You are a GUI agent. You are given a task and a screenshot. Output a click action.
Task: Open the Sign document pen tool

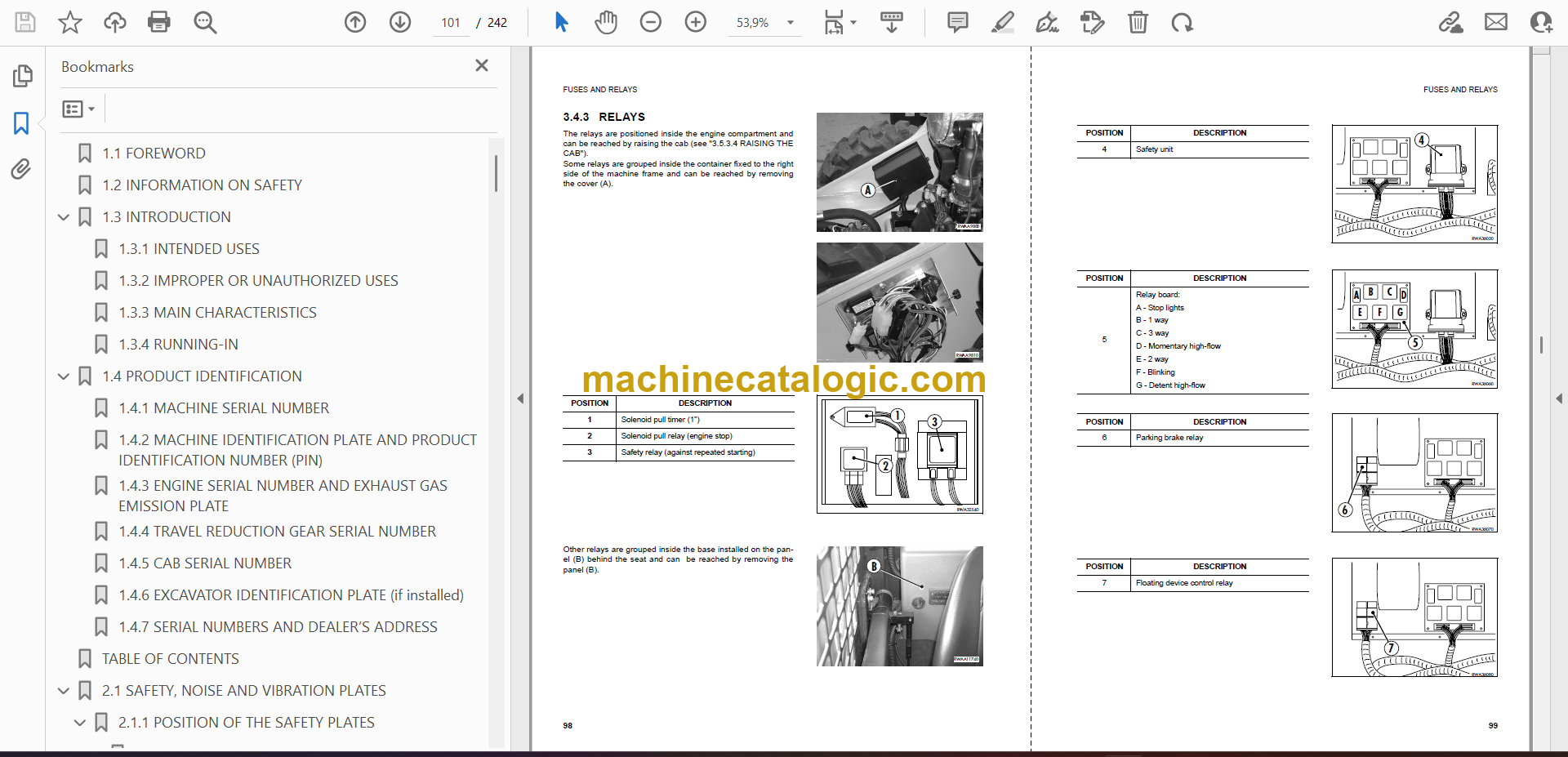tap(1047, 22)
